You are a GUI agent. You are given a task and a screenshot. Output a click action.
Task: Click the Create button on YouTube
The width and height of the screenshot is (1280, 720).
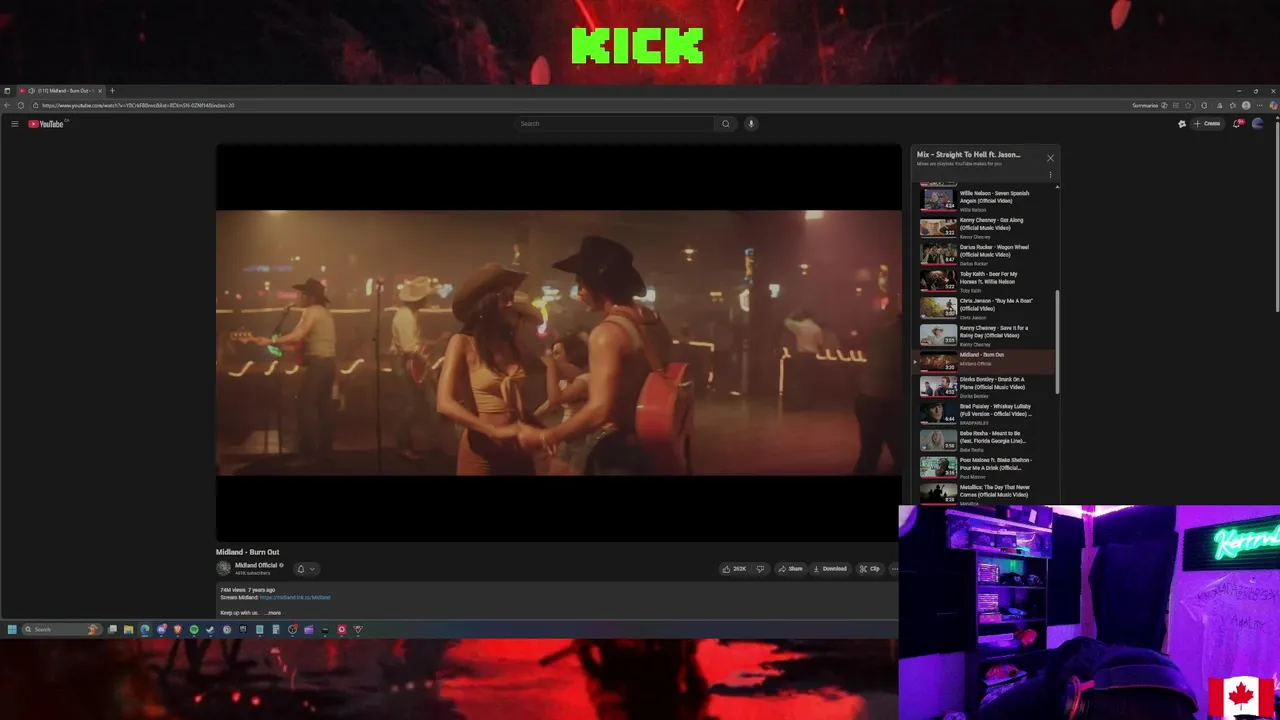(1207, 124)
